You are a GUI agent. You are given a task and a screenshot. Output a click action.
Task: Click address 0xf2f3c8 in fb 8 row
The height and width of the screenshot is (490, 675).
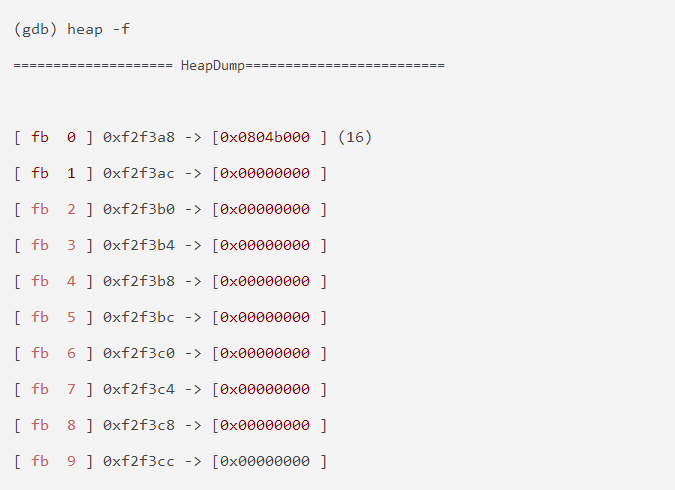[138, 425]
